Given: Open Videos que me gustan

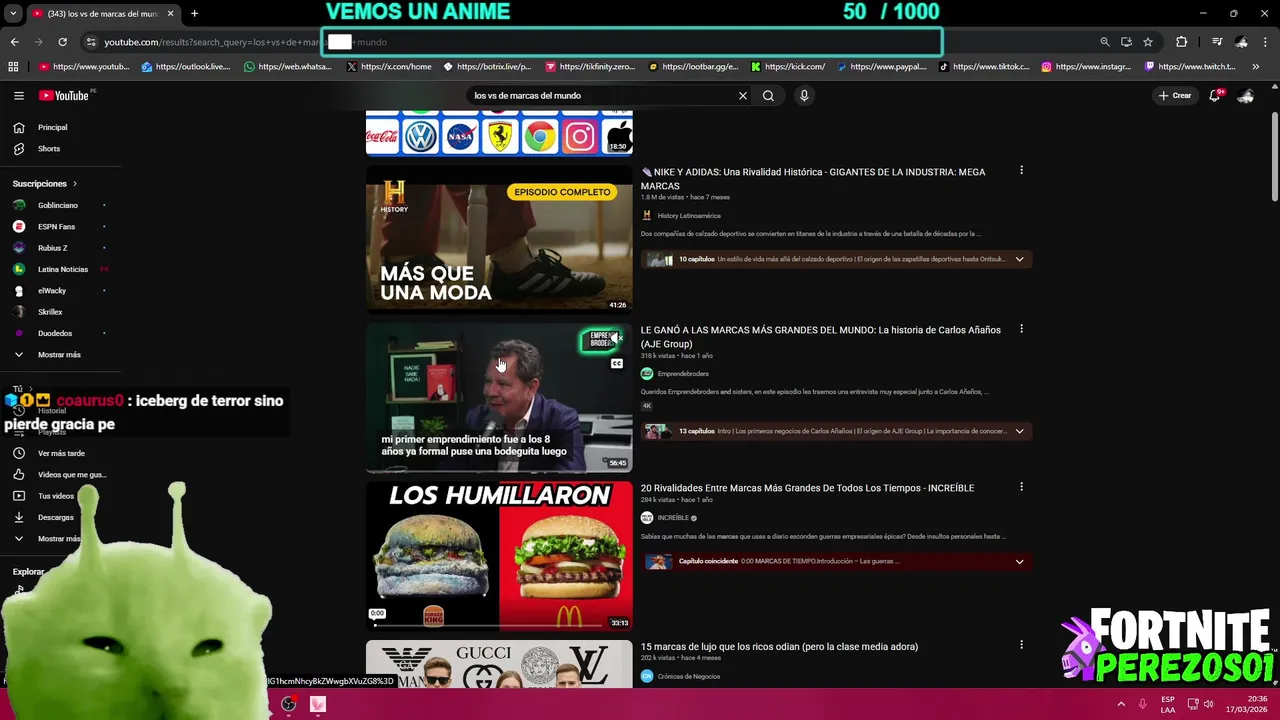Looking at the screenshot, I should point(60,475).
